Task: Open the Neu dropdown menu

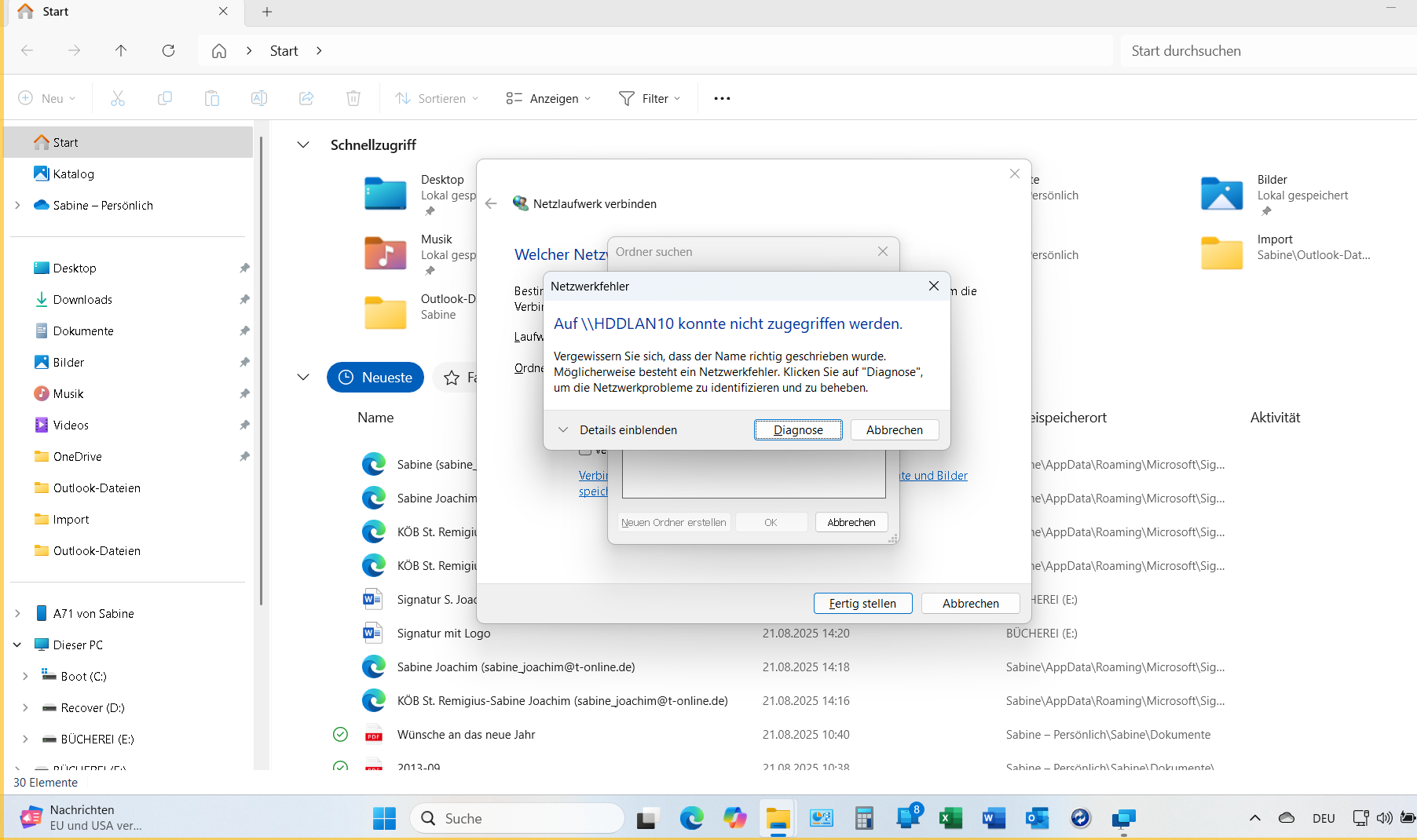Action: point(47,97)
